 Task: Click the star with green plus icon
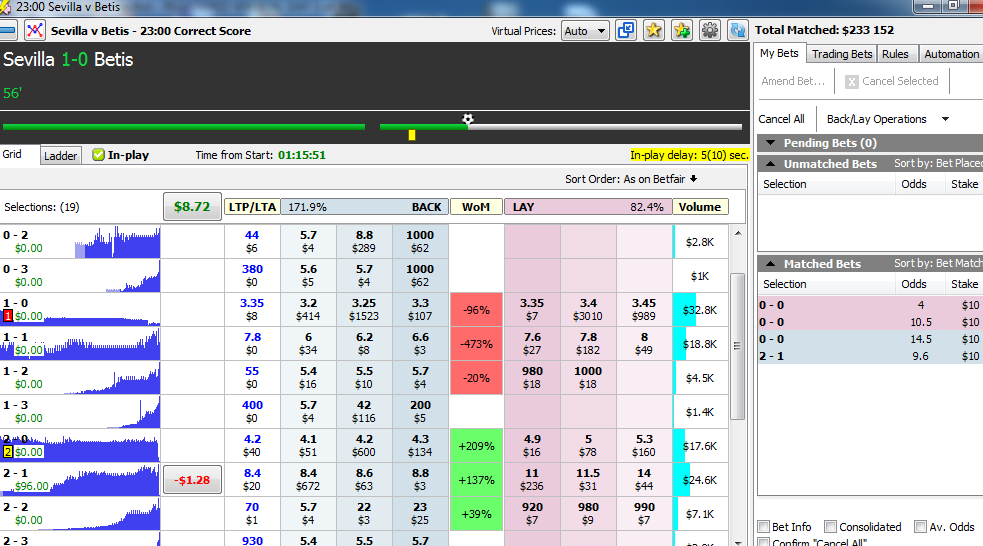tap(682, 30)
